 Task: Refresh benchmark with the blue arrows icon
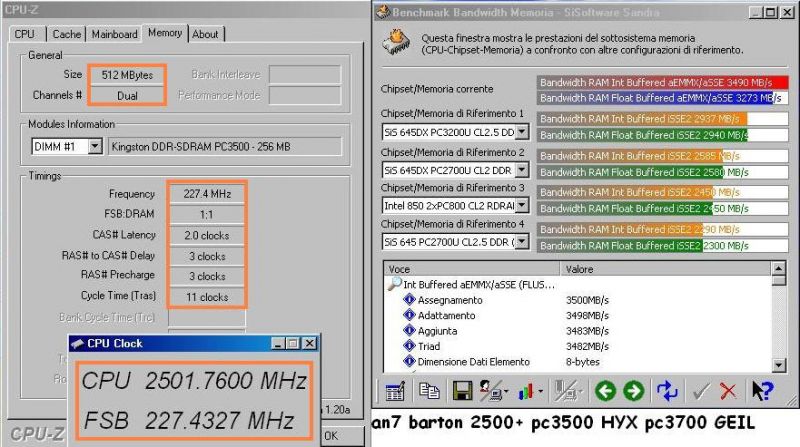667,391
